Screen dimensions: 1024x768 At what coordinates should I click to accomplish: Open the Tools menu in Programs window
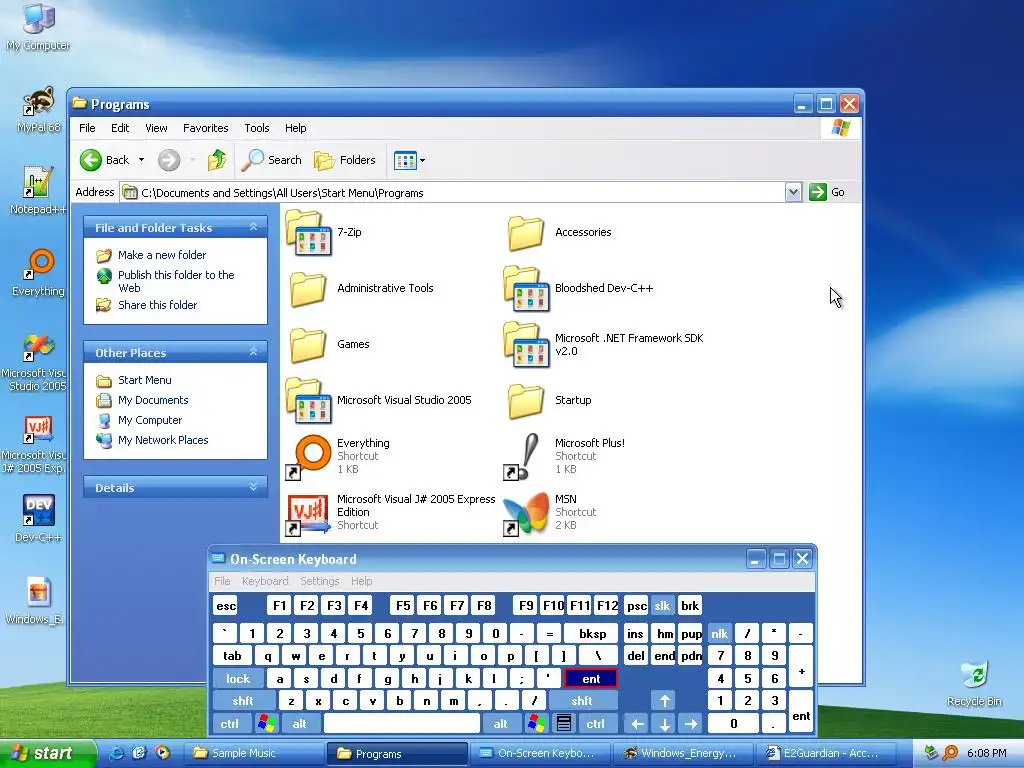click(x=257, y=128)
